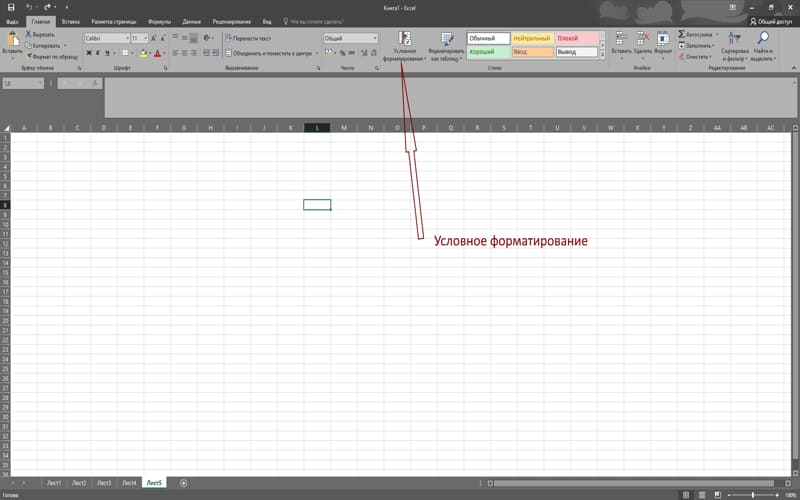Cut selection with Вырезать
The width and height of the screenshot is (800, 500).
pyautogui.click(x=40, y=35)
